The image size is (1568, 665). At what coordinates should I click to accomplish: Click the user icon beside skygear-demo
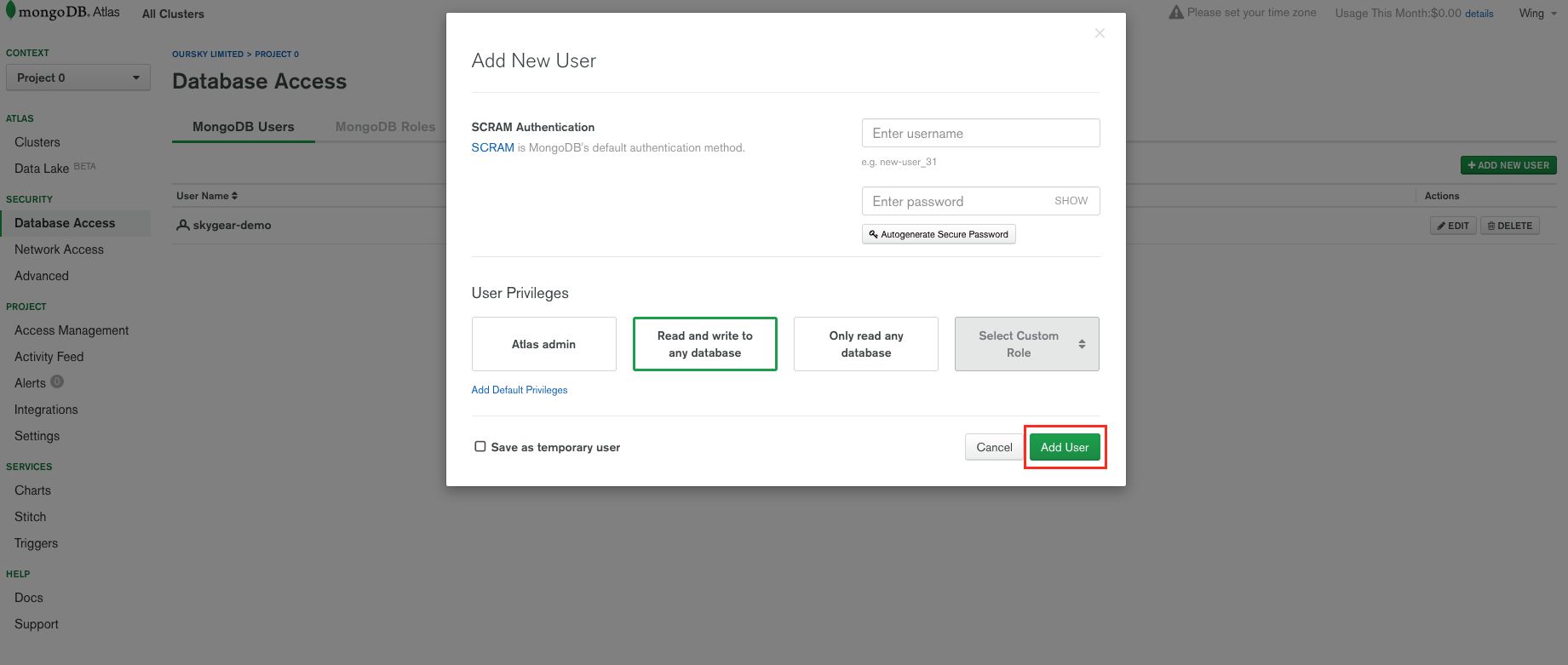182,226
